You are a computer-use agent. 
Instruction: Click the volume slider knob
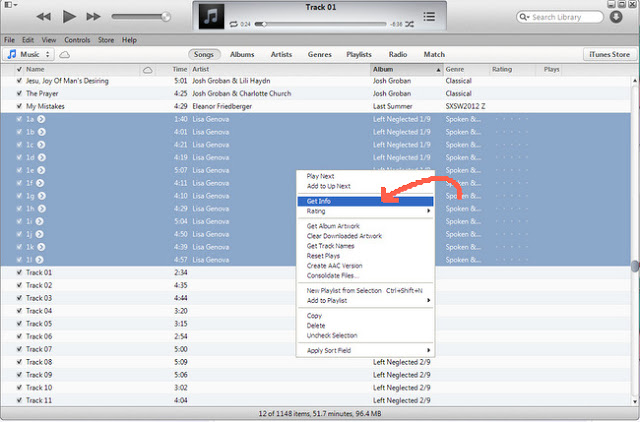(166, 17)
